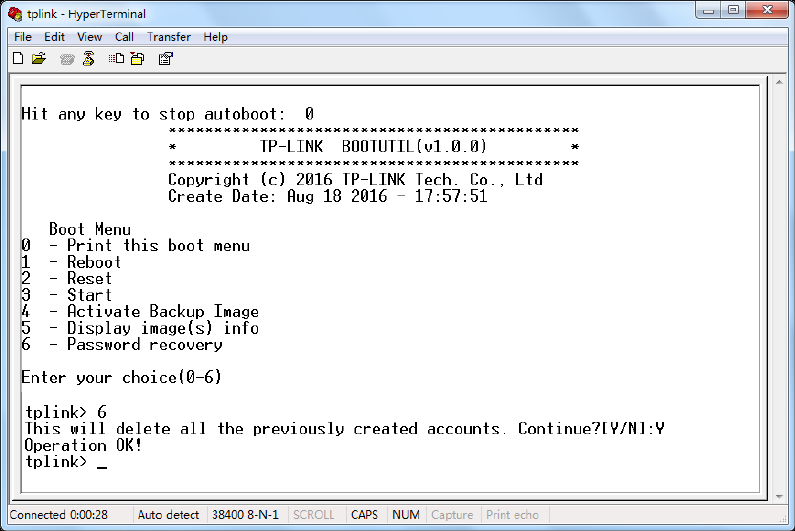Image resolution: width=795 pixels, height=531 pixels.
Task: Click the 'Print this boot menu' line
Action: pos(136,245)
